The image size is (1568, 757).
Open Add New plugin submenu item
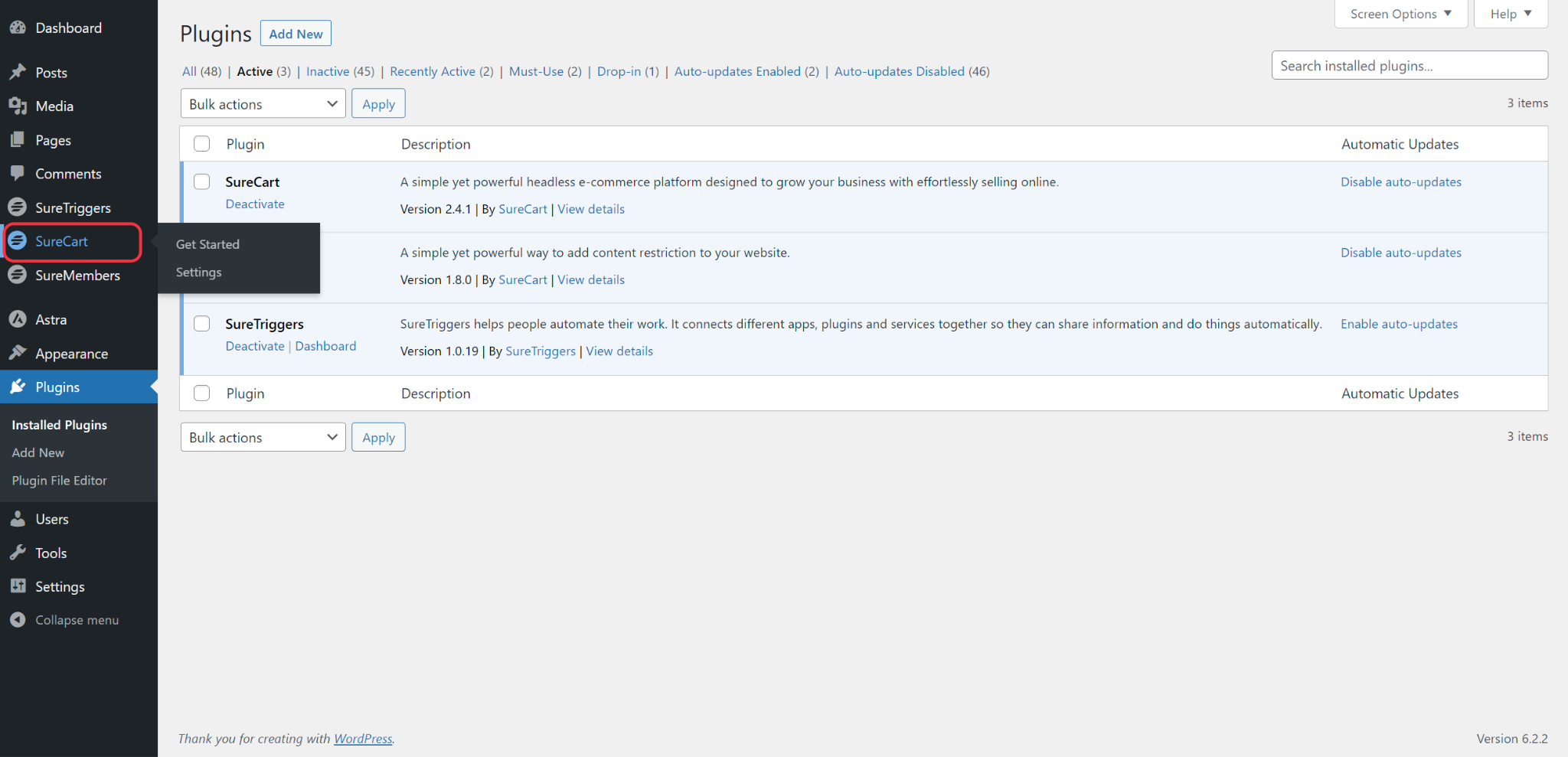point(38,452)
